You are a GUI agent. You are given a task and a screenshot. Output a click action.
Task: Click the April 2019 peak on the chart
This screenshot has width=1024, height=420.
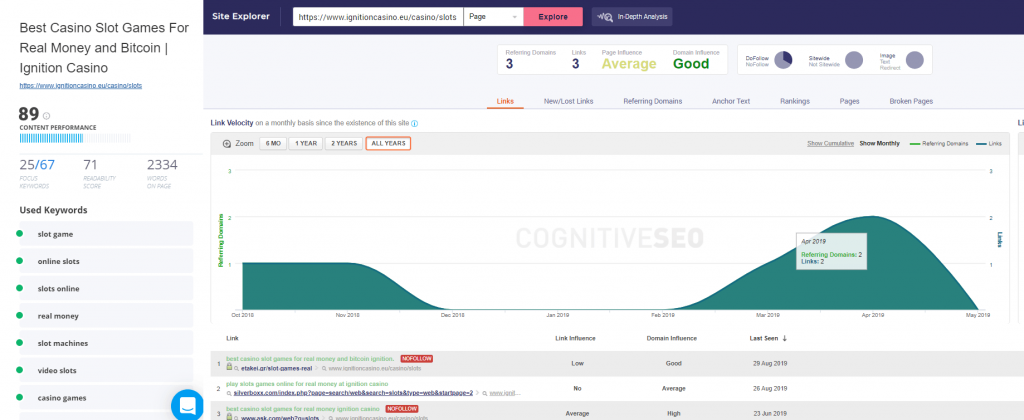[871, 217]
